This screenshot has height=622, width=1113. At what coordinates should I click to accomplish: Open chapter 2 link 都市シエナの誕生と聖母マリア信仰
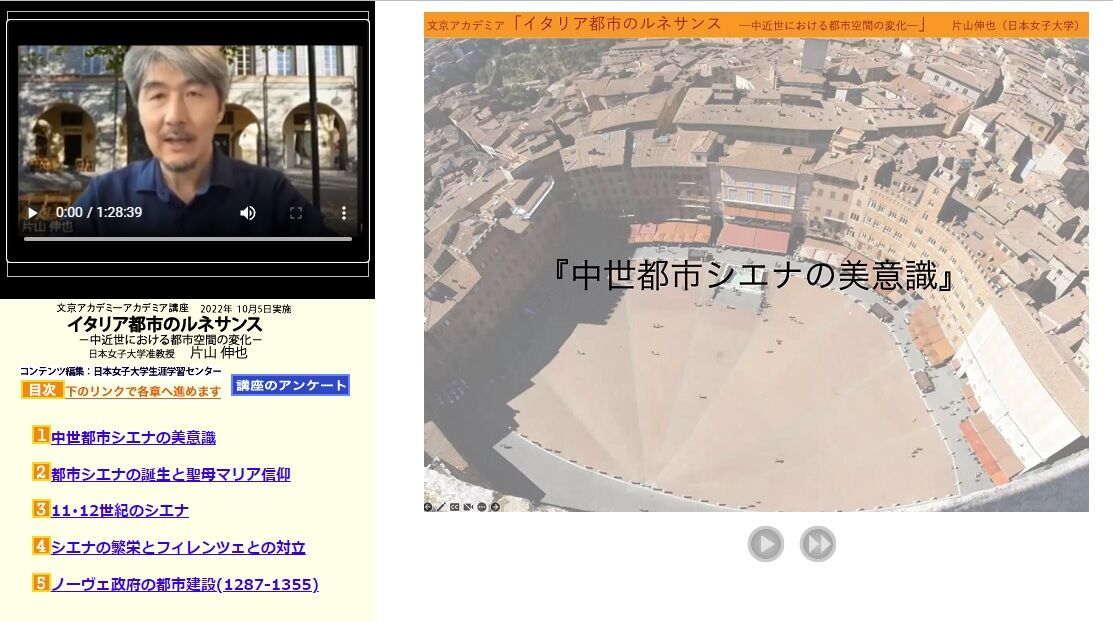coord(171,474)
